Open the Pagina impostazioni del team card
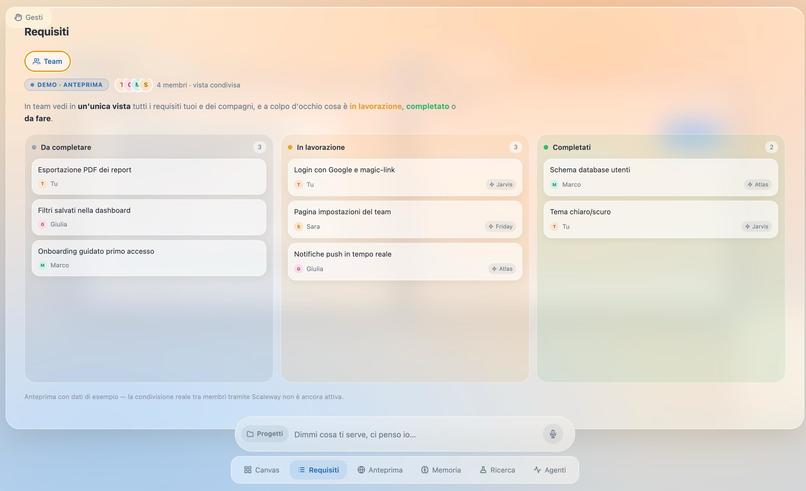Screen dimensions: 806x491 405,220
